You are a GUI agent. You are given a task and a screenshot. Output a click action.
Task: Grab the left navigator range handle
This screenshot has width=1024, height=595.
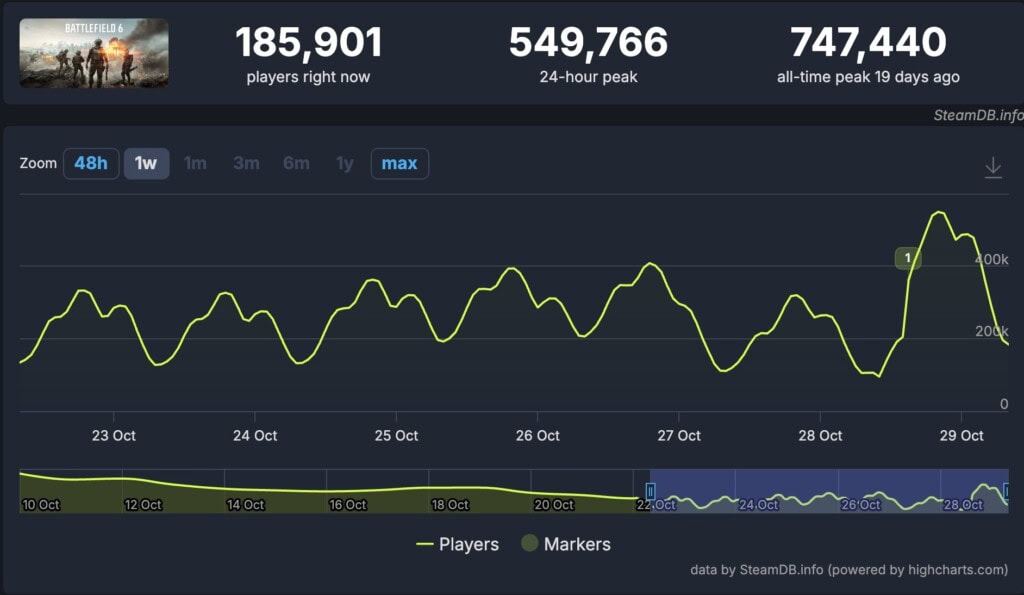(650, 491)
